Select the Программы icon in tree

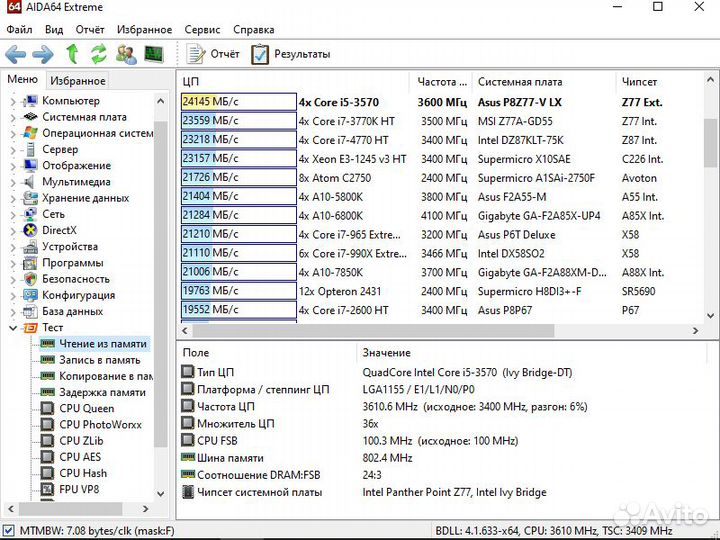[x=30, y=263]
